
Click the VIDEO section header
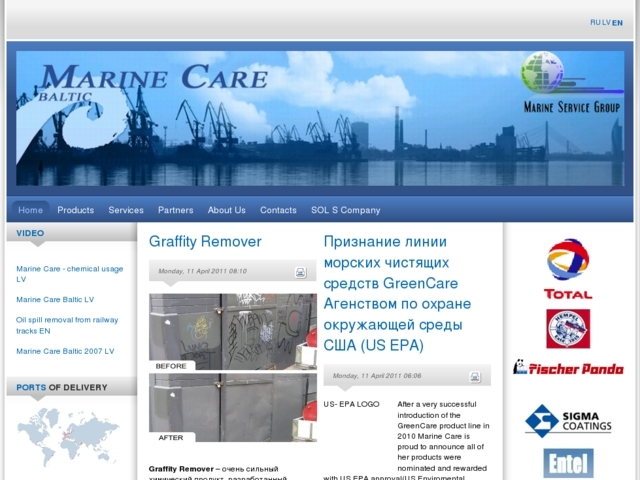pyautogui.click(x=30, y=233)
